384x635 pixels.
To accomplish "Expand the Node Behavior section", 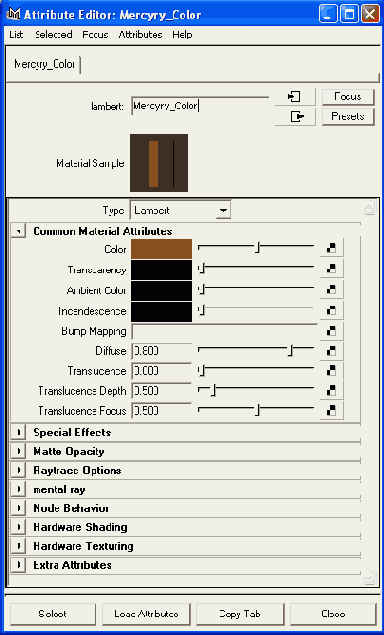I will click(x=18, y=508).
